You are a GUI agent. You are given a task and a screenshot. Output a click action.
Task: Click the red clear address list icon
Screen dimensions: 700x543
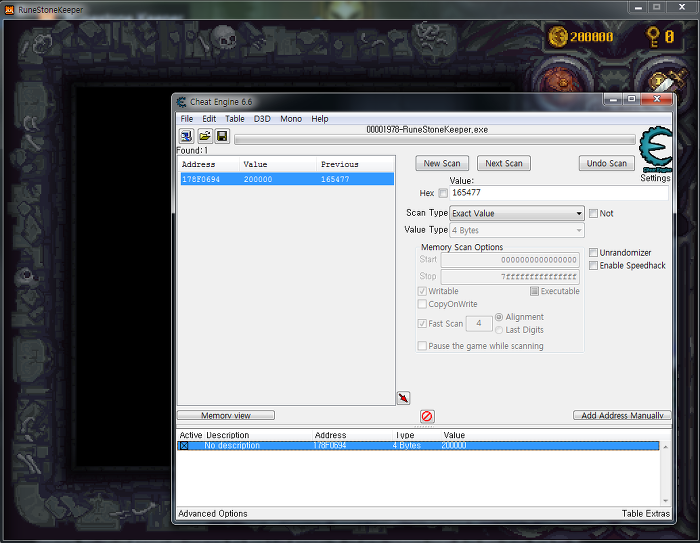[427, 416]
